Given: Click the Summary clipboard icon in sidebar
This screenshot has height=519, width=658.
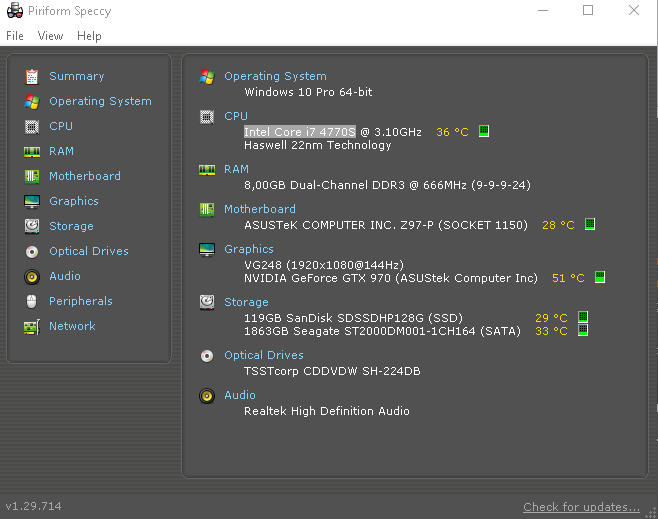Looking at the screenshot, I should (x=32, y=77).
